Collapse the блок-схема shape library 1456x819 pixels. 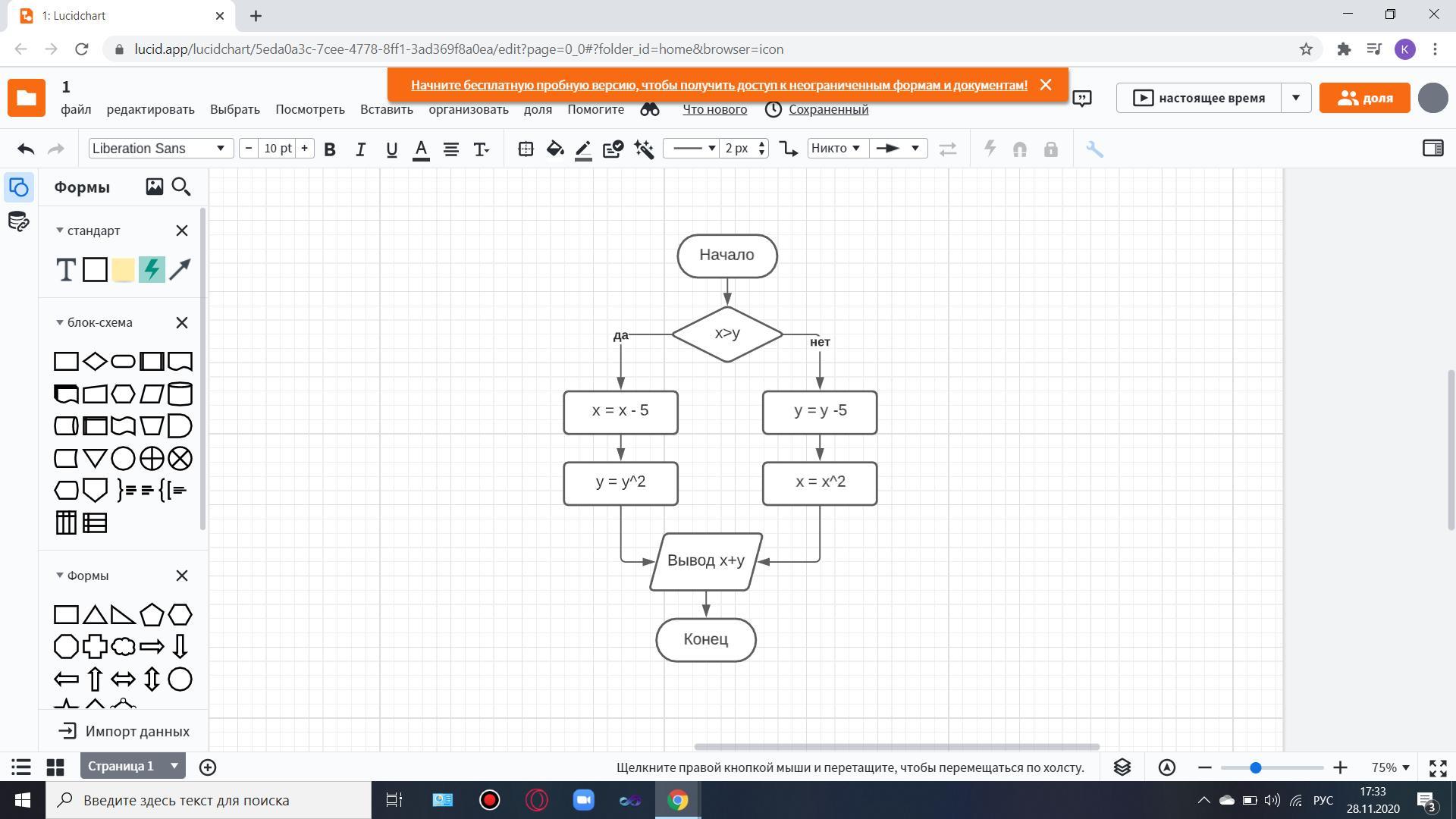60,322
